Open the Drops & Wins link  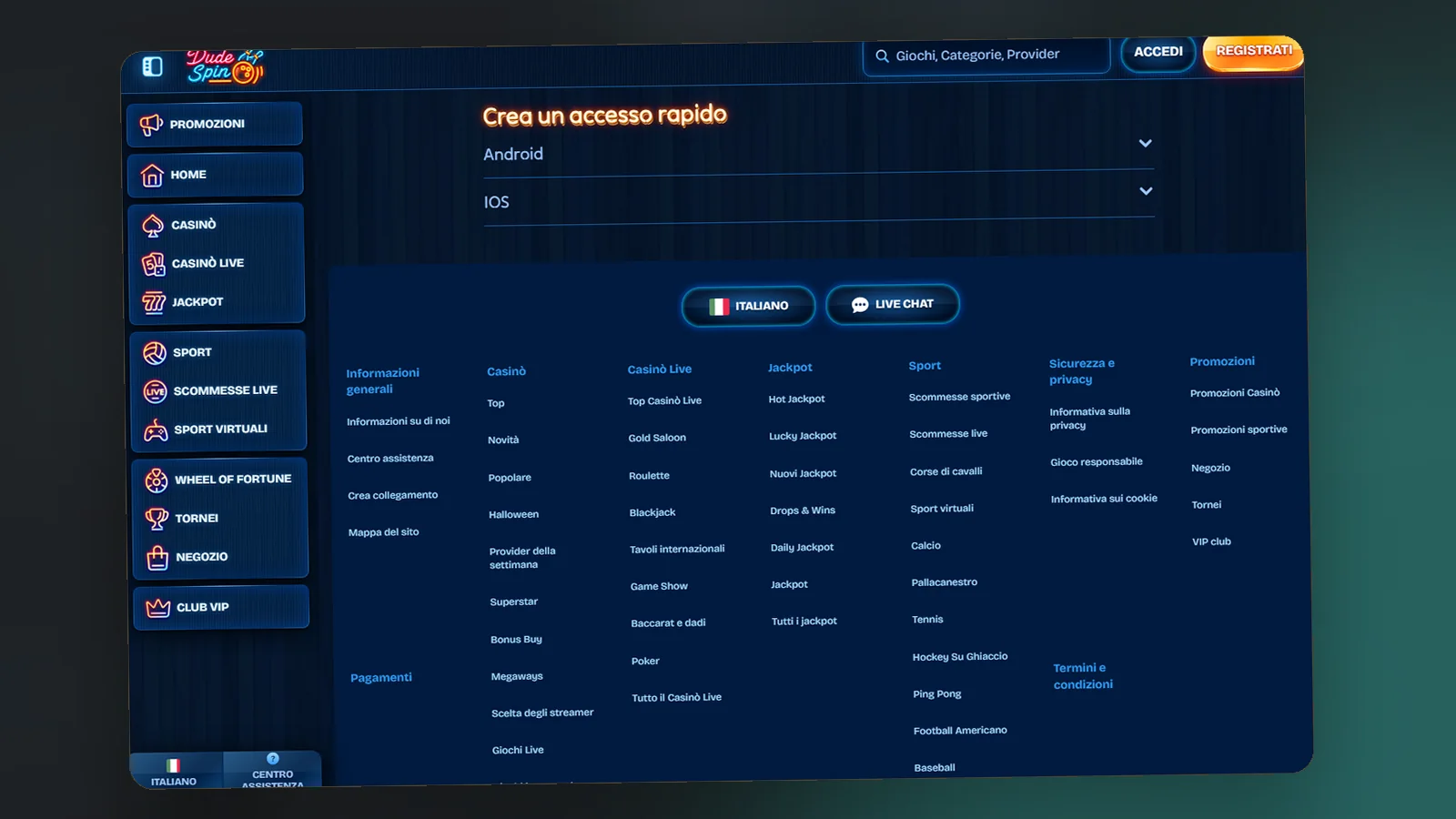[803, 511]
